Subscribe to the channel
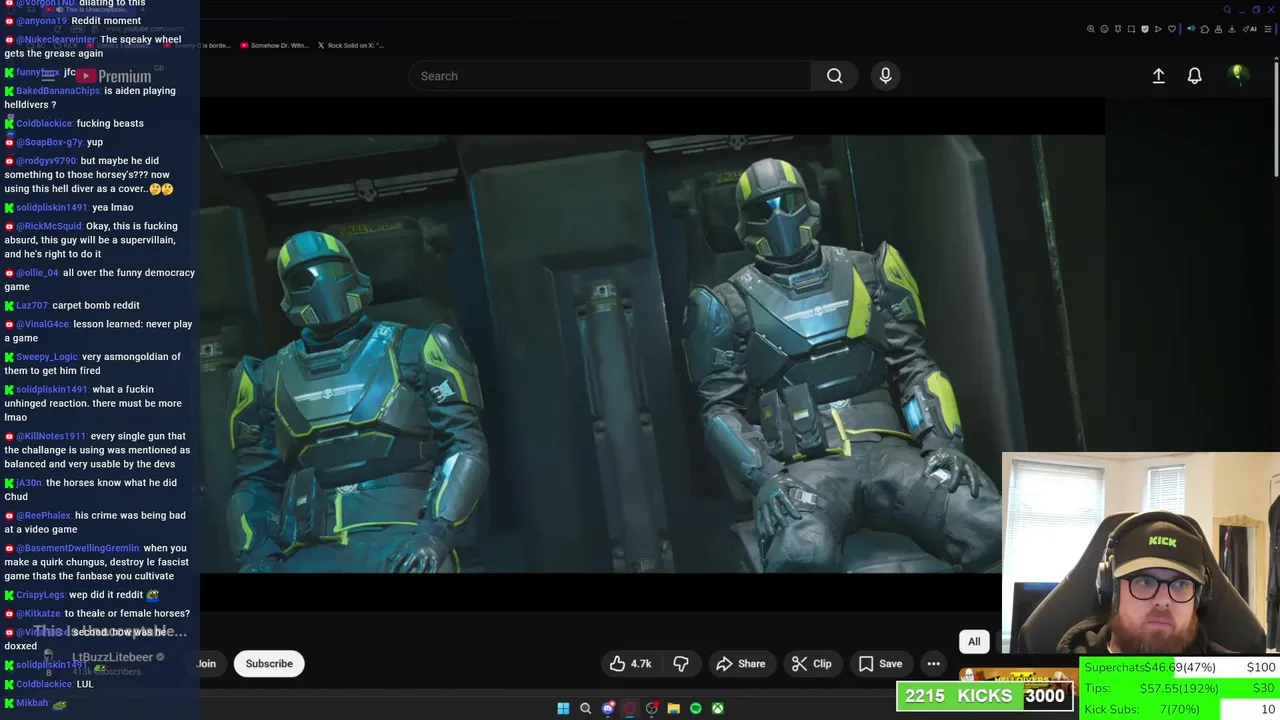The image size is (1280, 720). coord(269,664)
